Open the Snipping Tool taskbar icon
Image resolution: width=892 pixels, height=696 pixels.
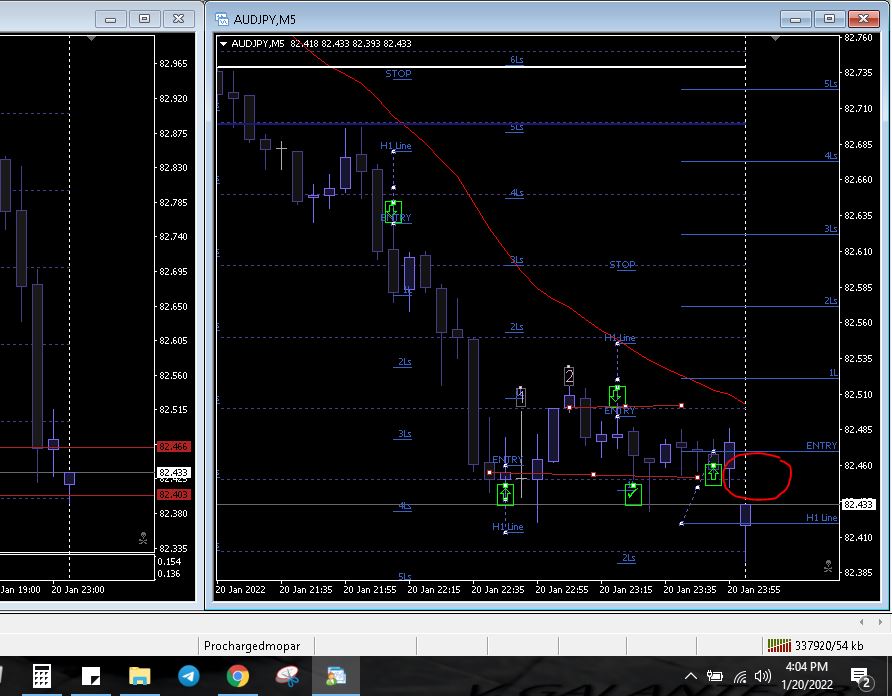[x=287, y=676]
